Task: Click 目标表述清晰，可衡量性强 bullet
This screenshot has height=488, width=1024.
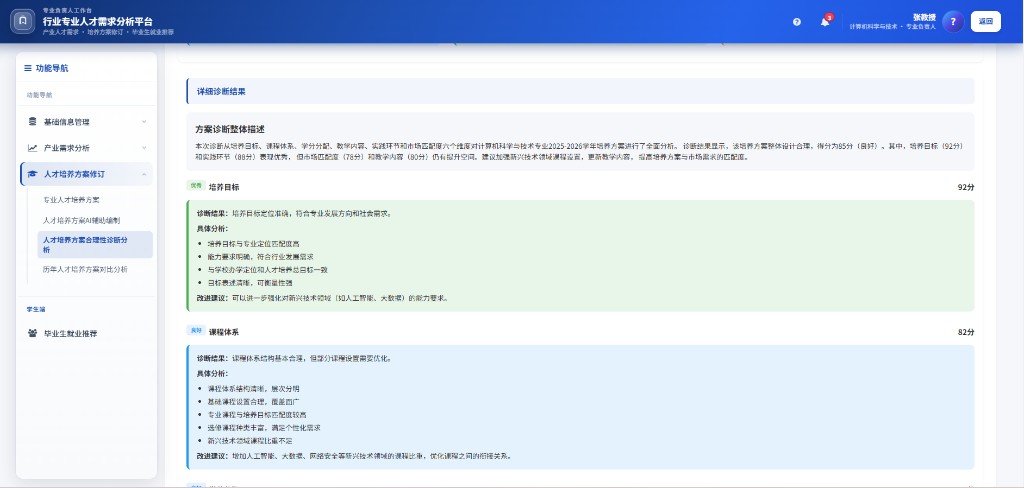Action: tap(250, 283)
